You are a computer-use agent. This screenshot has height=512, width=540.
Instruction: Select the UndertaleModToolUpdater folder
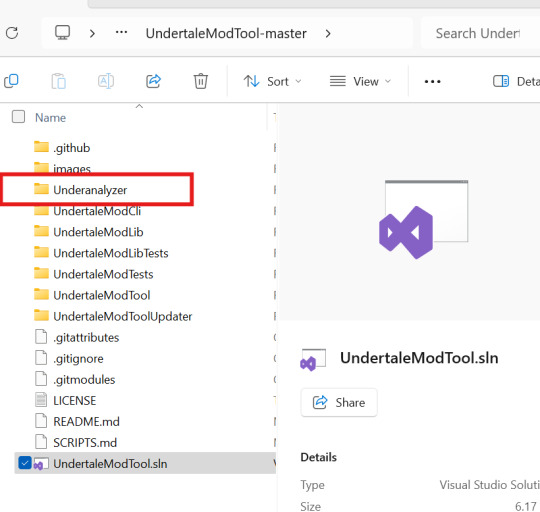pyautogui.click(x=123, y=316)
